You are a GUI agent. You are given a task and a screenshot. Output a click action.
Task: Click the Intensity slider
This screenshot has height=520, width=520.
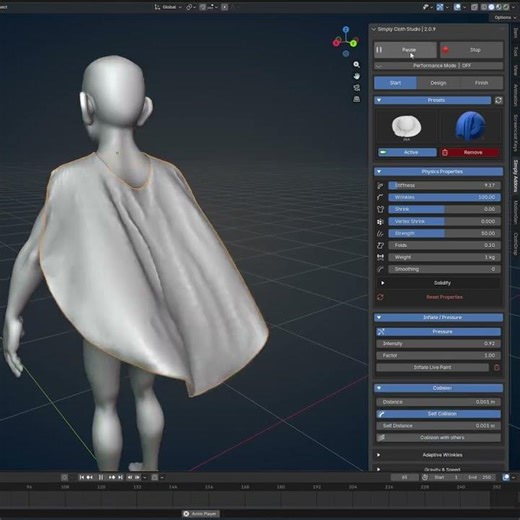439,344
